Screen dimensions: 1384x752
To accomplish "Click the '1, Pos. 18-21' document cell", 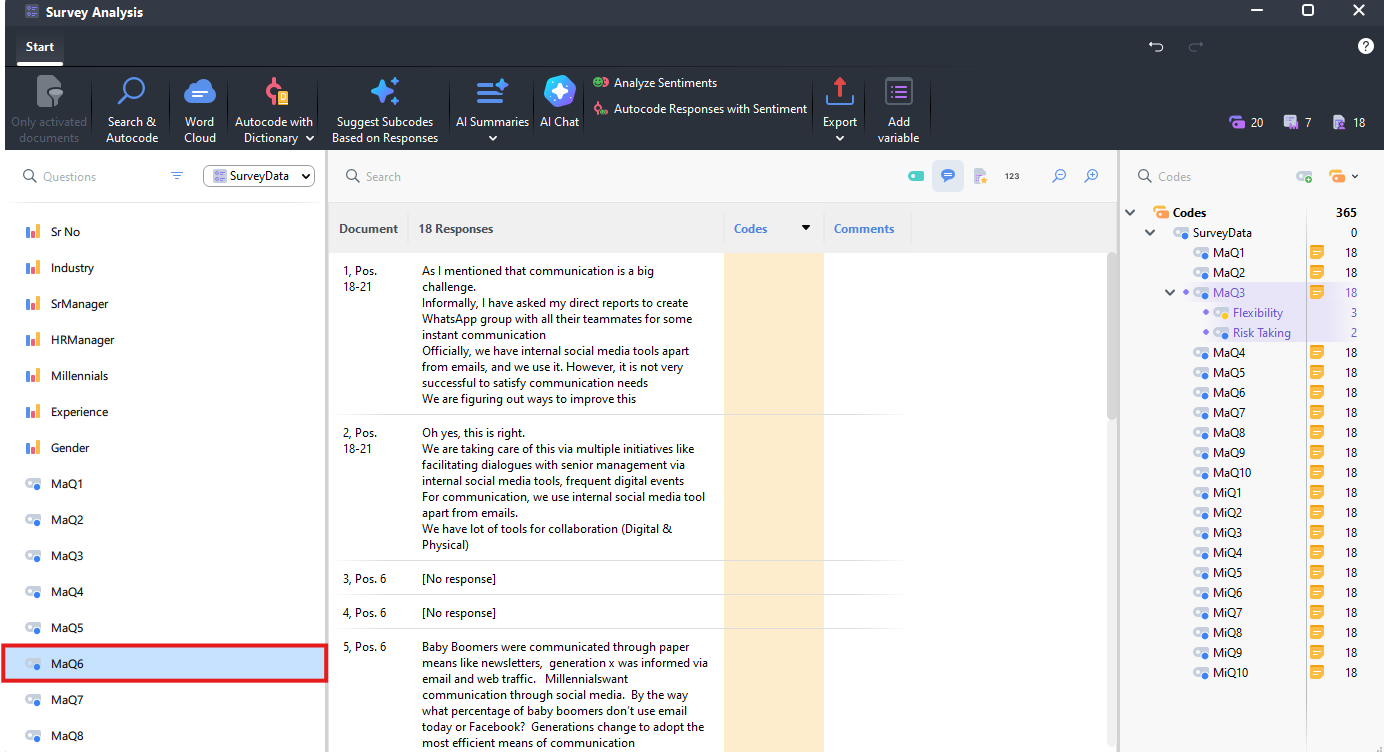I will point(360,279).
